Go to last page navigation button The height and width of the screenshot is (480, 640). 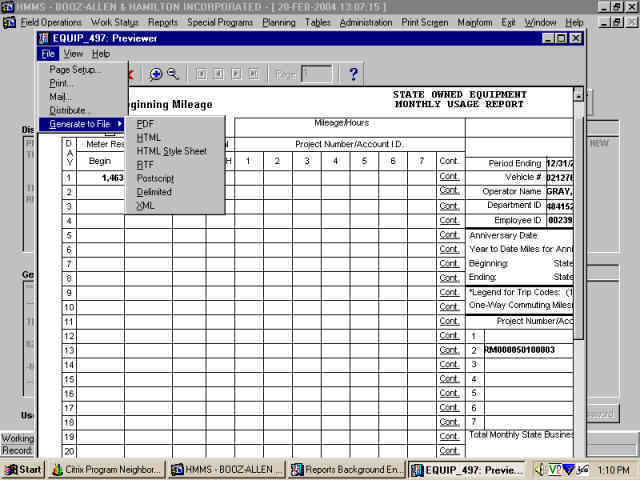[x=255, y=74]
